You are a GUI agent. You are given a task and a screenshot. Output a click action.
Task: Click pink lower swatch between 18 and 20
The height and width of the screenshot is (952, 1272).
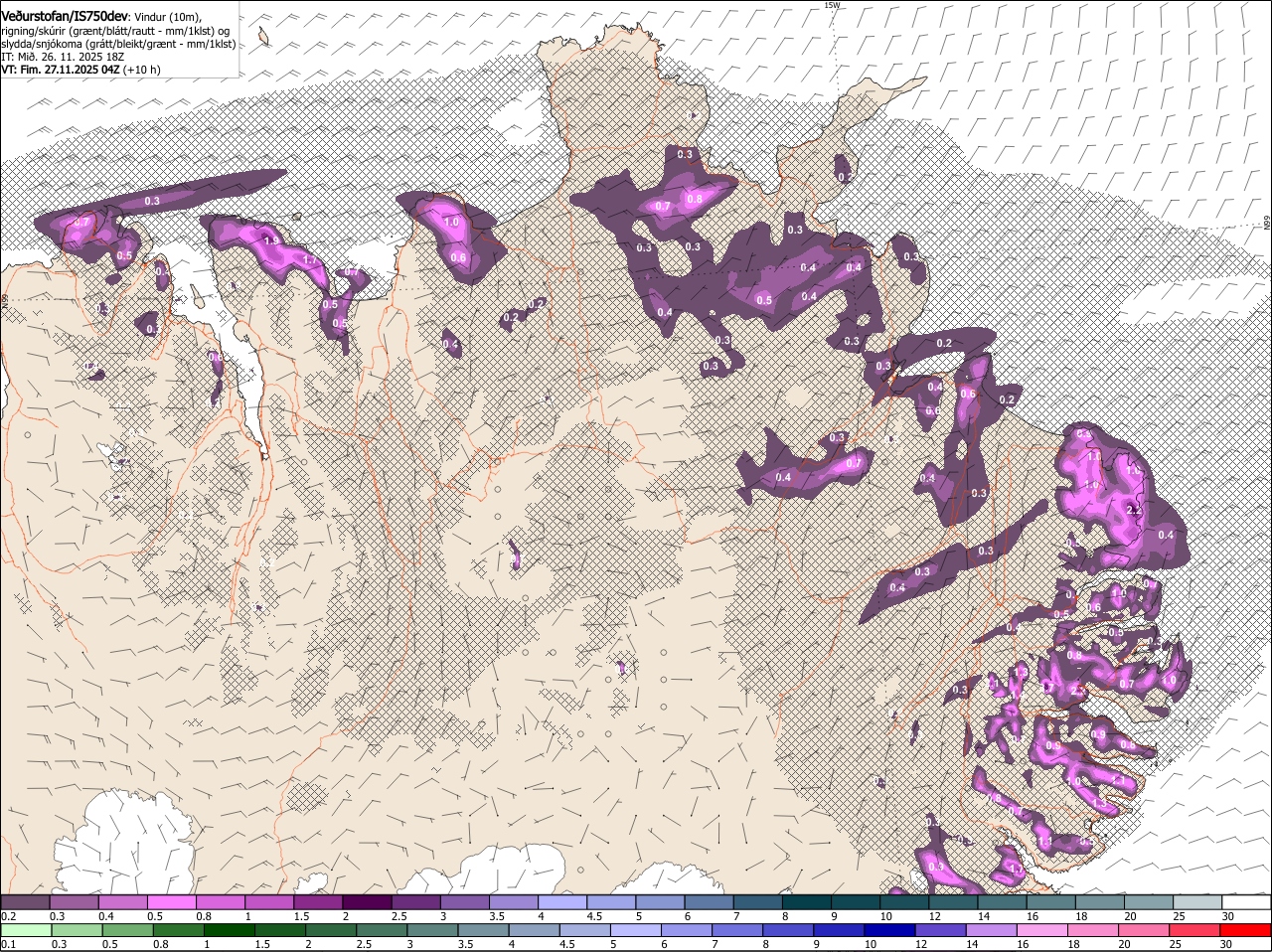click(1092, 930)
